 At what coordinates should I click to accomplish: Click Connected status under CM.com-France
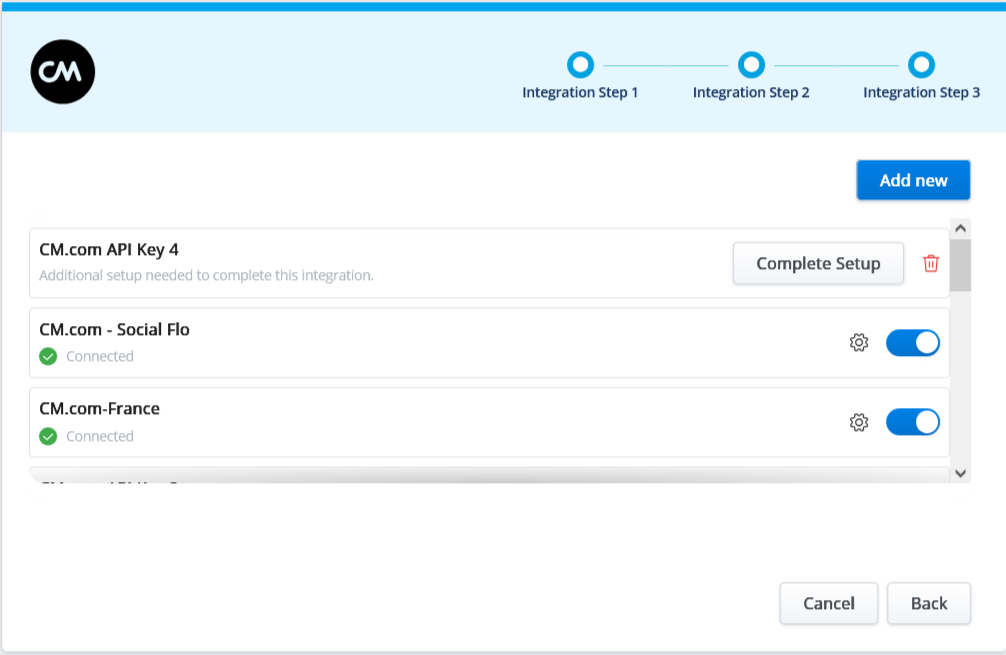click(x=99, y=436)
